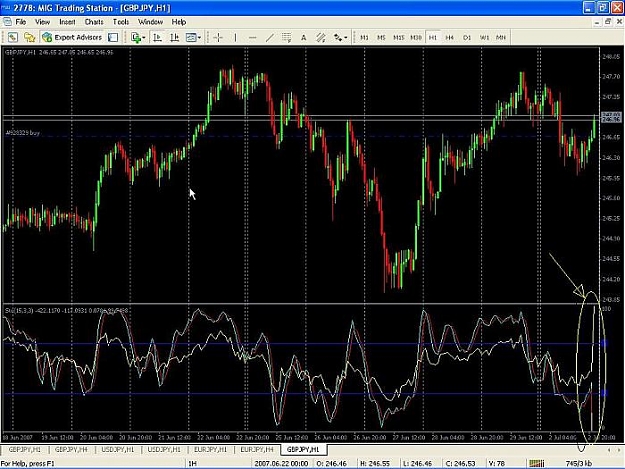The image size is (625, 469).
Task: Click the Arrows objects icon
Action: pos(338,37)
